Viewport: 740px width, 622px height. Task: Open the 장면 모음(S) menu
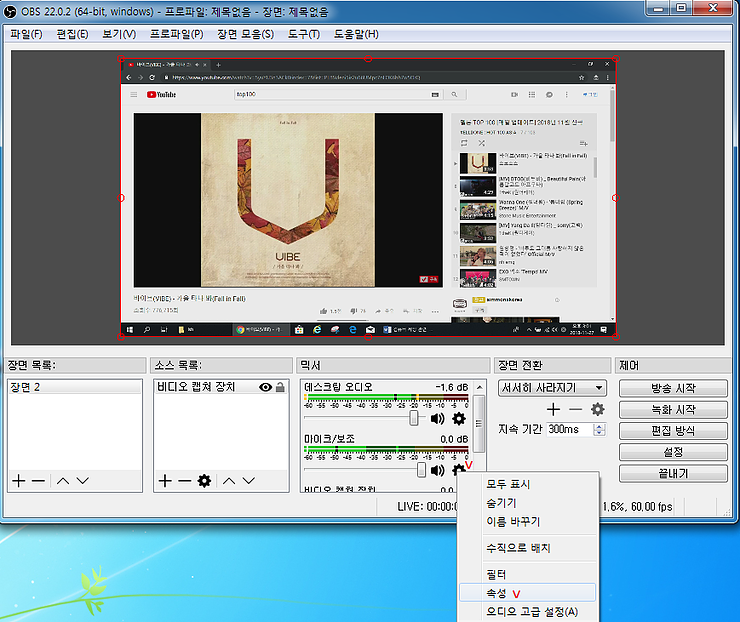pyautogui.click(x=245, y=34)
